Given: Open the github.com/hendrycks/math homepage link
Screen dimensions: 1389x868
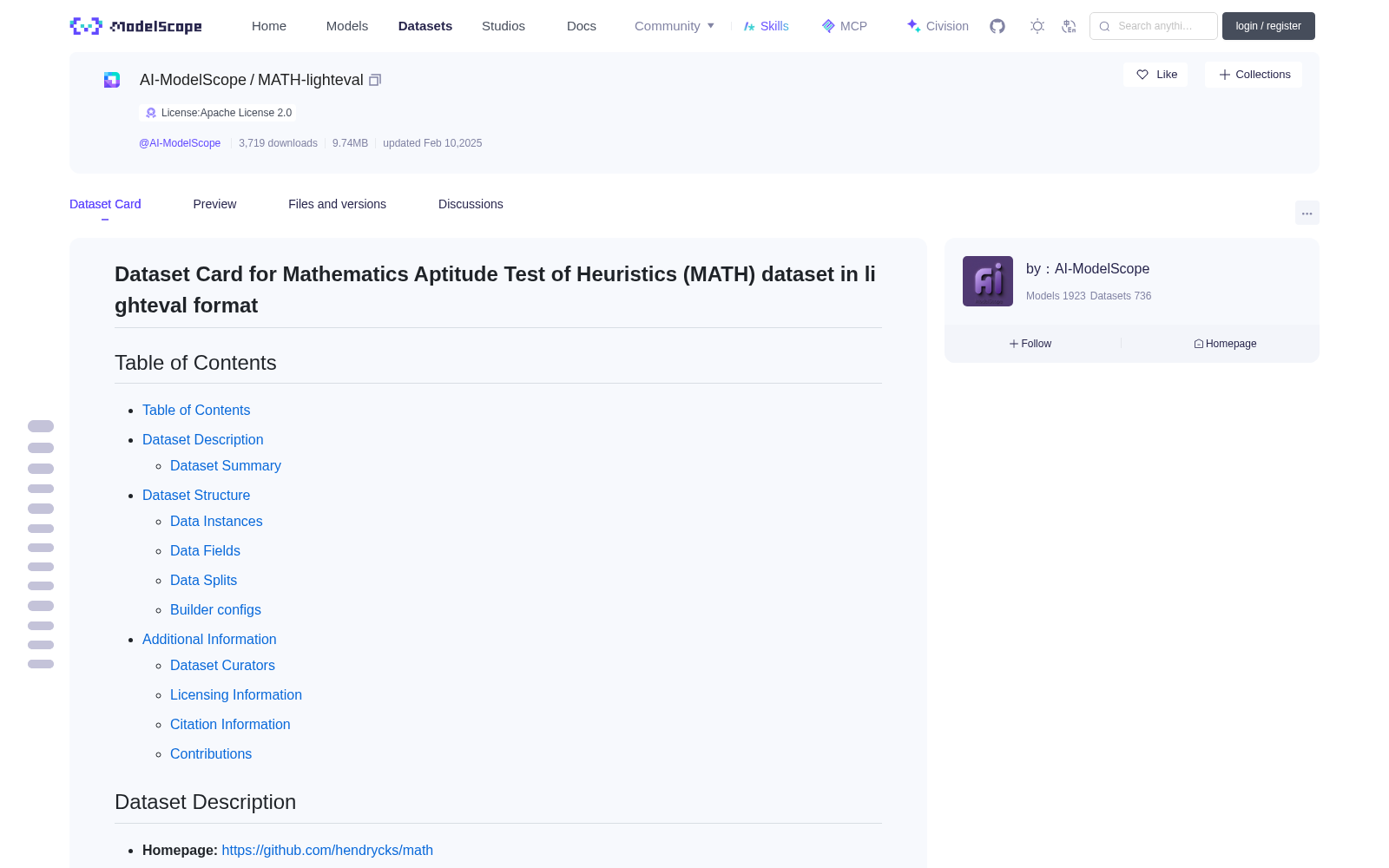Looking at the screenshot, I should click(327, 850).
